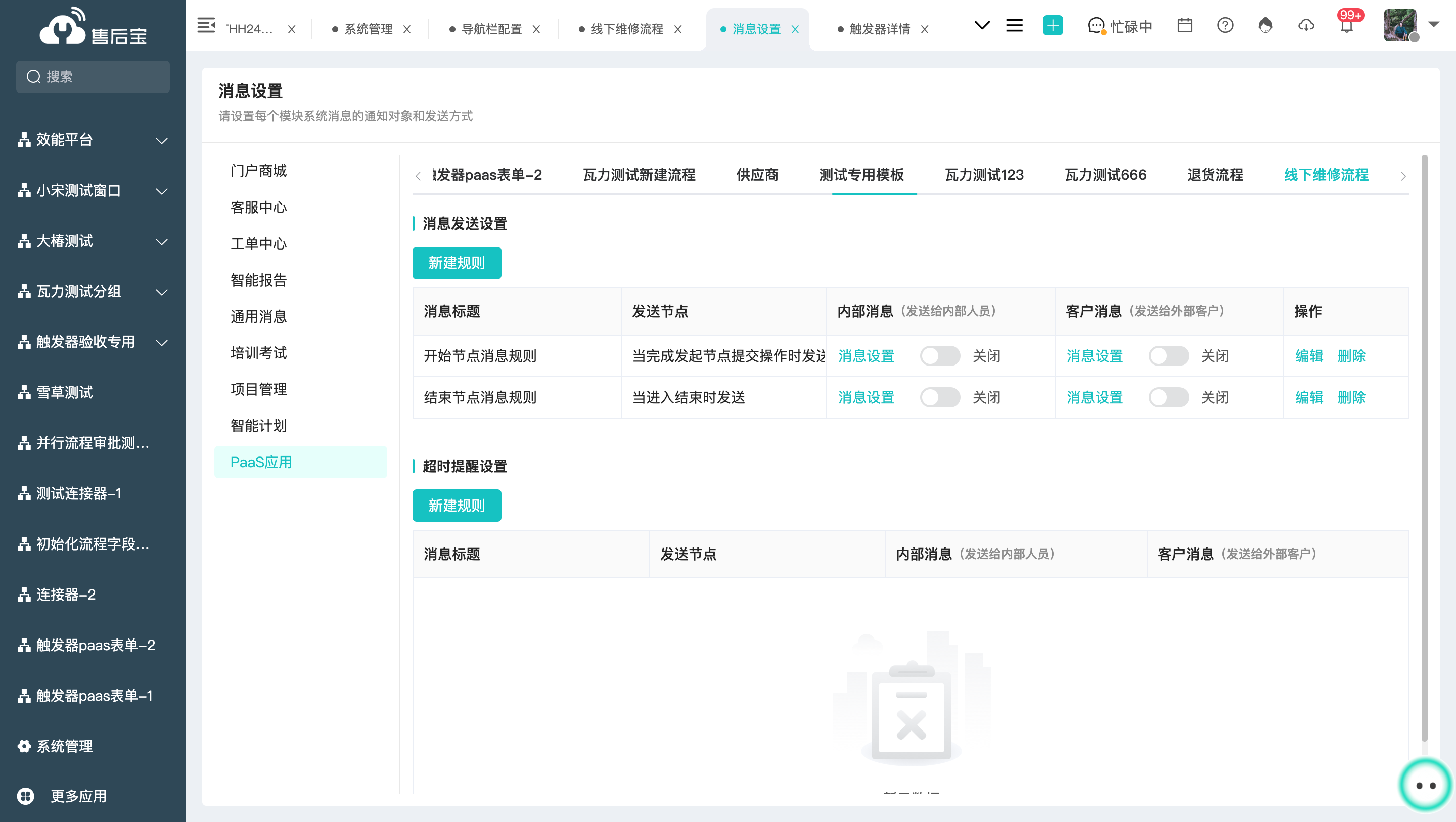The image size is (1456, 822).
Task: Open the list view icon in top bar
Action: click(1014, 25)
